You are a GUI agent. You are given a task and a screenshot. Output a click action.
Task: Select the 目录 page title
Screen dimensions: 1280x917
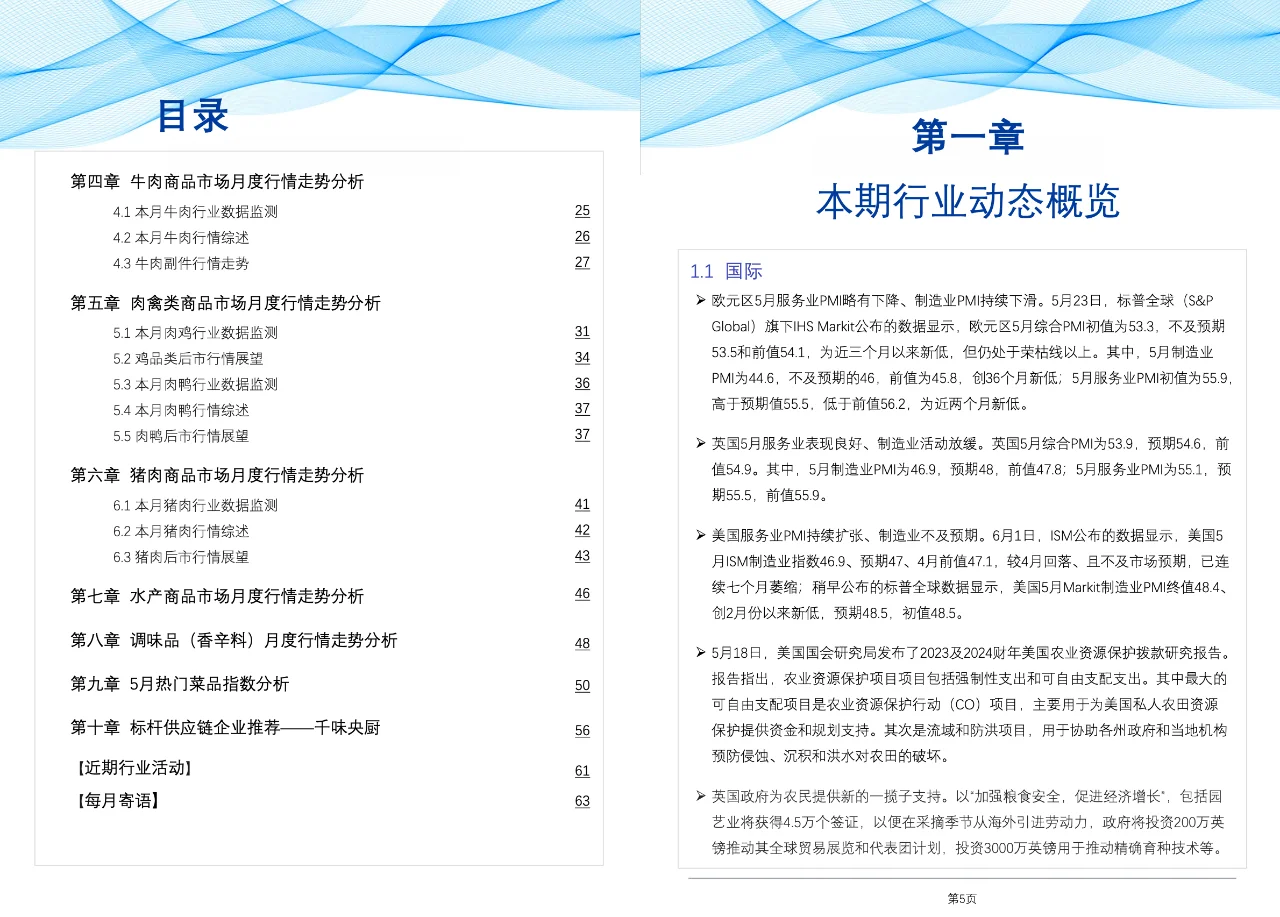(191, 117)
